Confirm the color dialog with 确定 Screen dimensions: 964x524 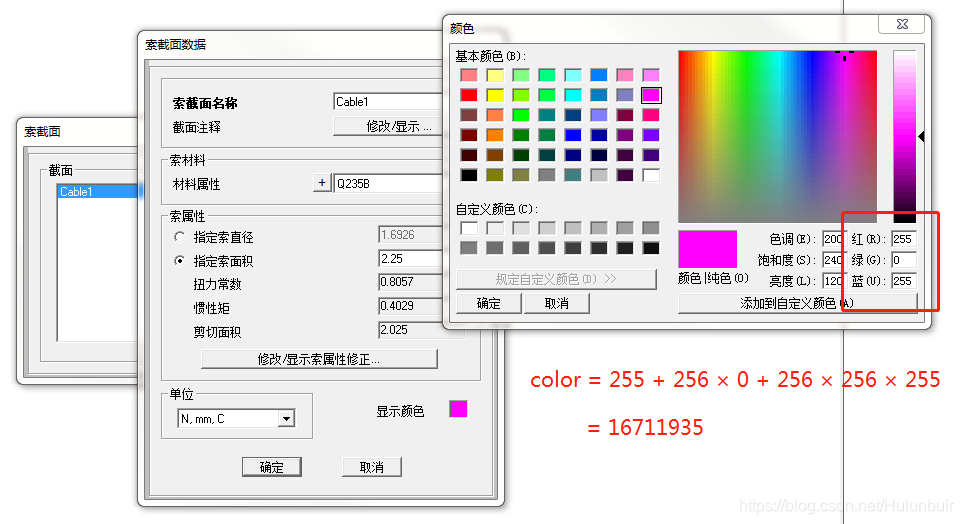489,303
